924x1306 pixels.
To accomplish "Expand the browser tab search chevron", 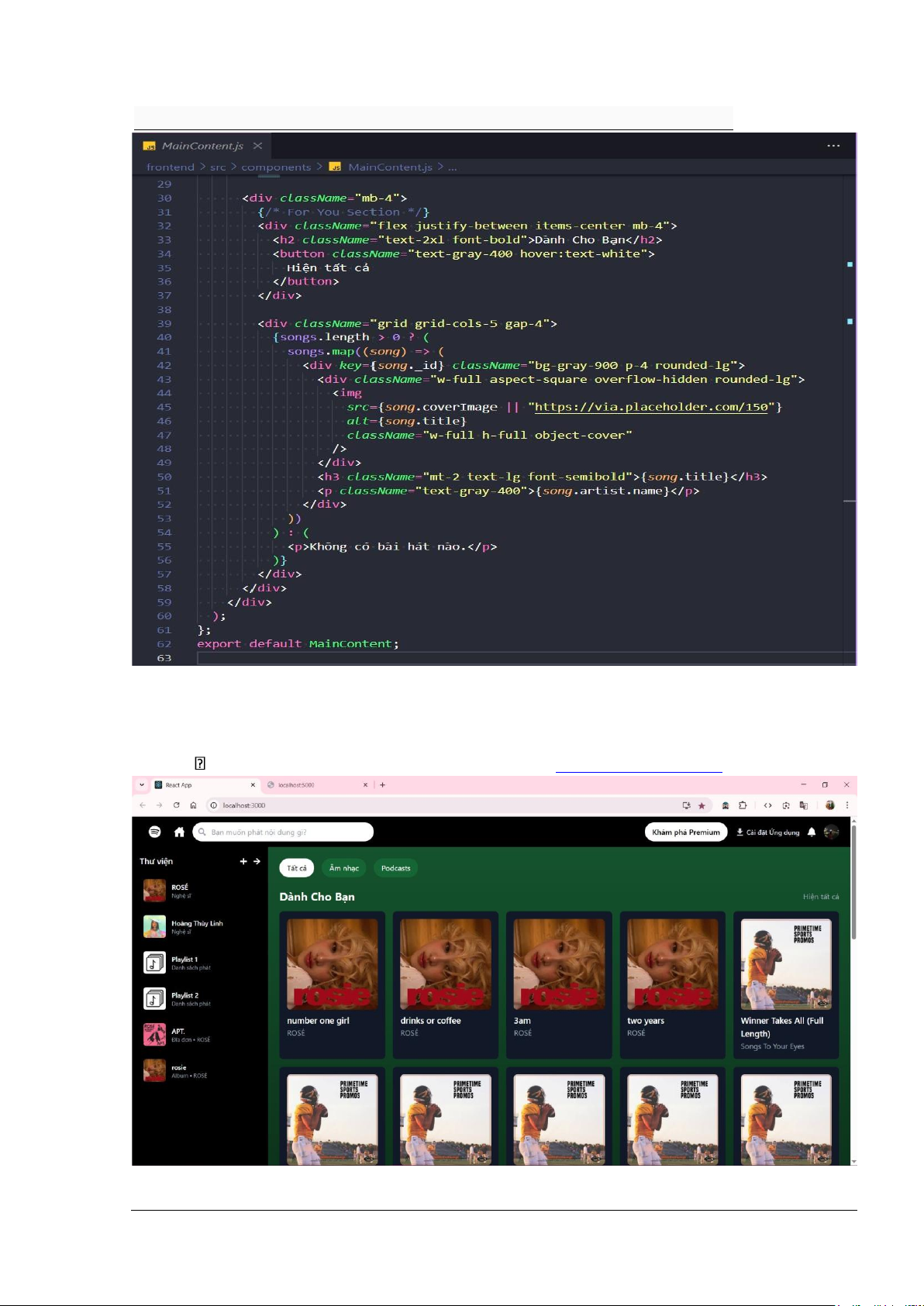I will [142, 784].
